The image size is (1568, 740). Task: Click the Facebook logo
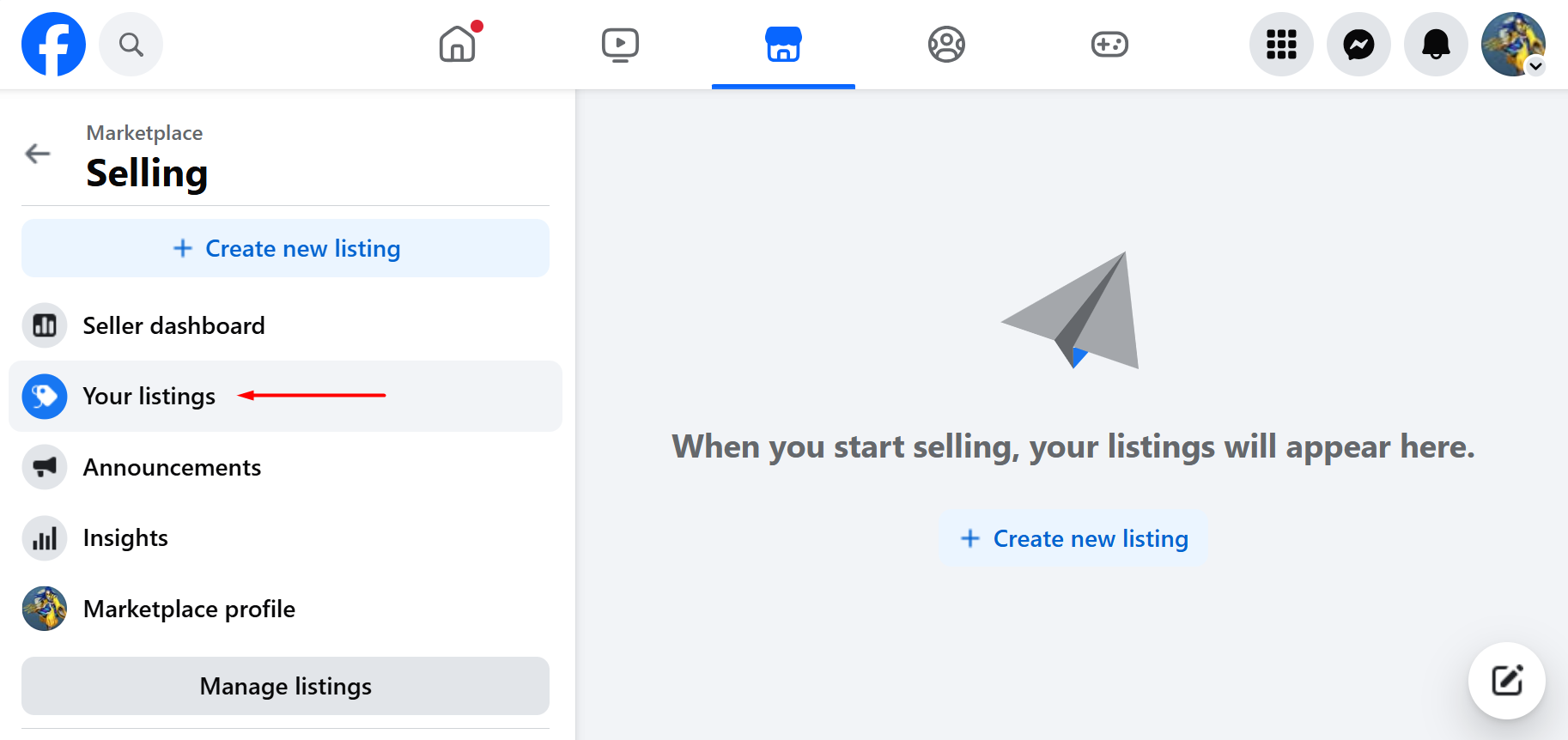(x=53, y=45)
